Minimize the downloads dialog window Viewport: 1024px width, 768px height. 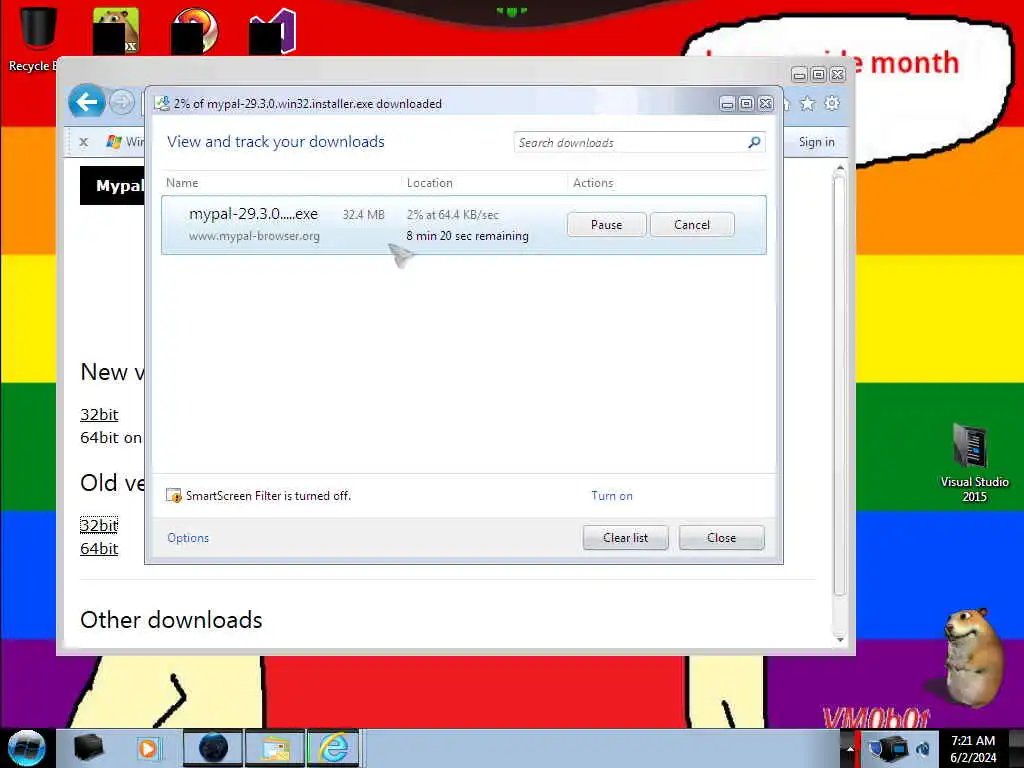(x=727, y=103)
